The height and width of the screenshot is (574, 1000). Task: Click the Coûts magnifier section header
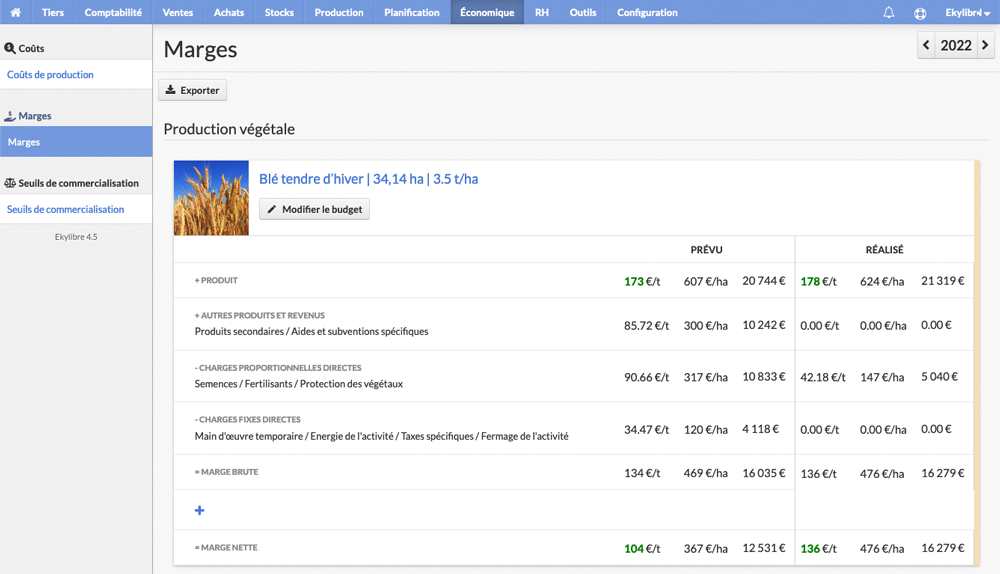pos(24,48)
